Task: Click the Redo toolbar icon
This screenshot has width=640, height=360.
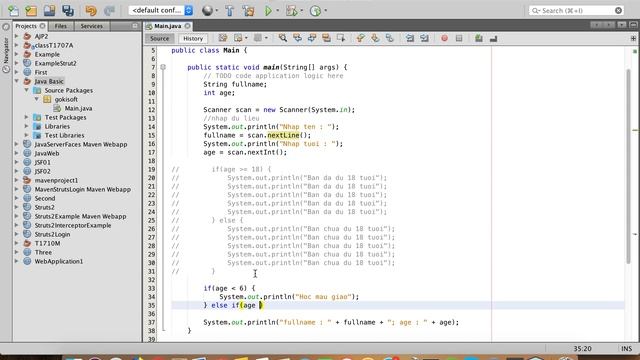Action: (109, 11)
